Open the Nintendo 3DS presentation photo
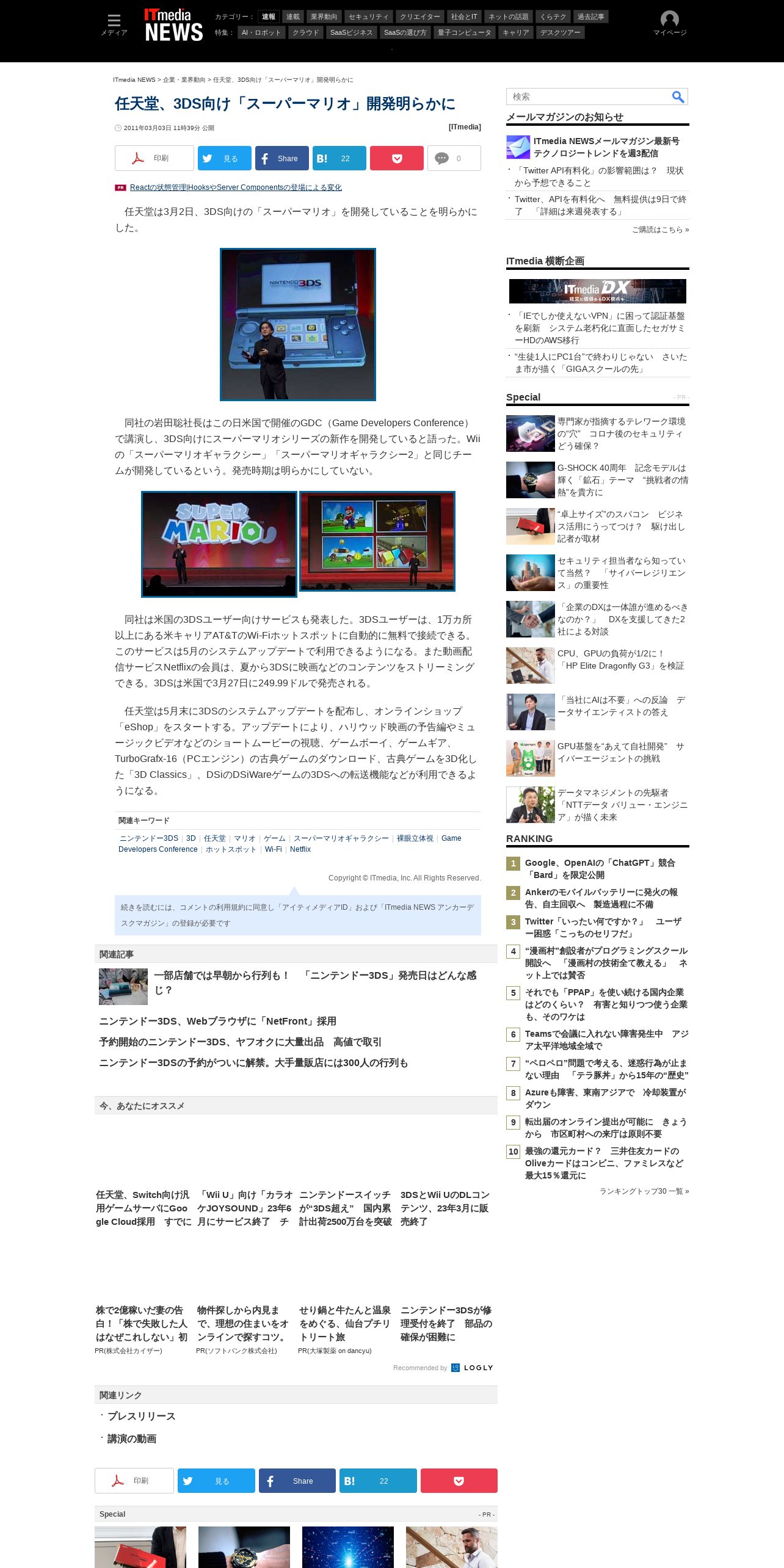The height and width of the screenshot is (1568, 784). pyautogui.click(x=298, y=324)
